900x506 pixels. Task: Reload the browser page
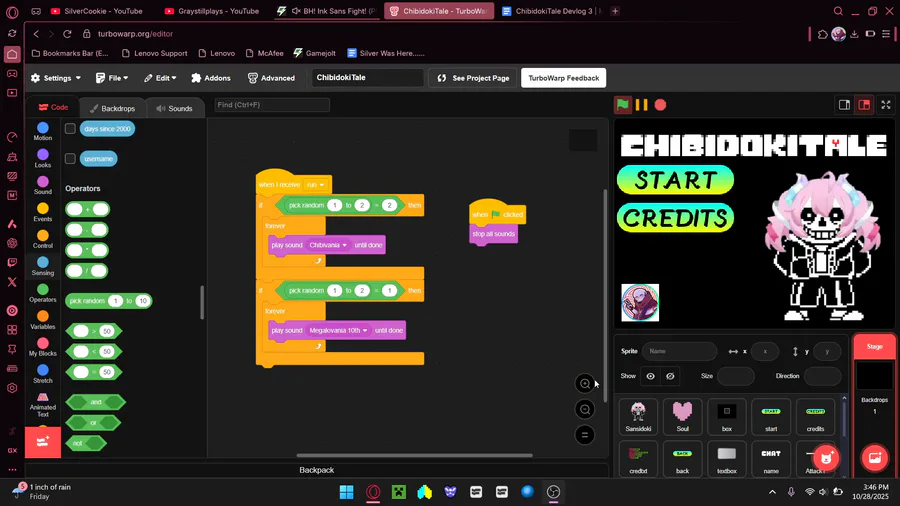tap(67, 34)
